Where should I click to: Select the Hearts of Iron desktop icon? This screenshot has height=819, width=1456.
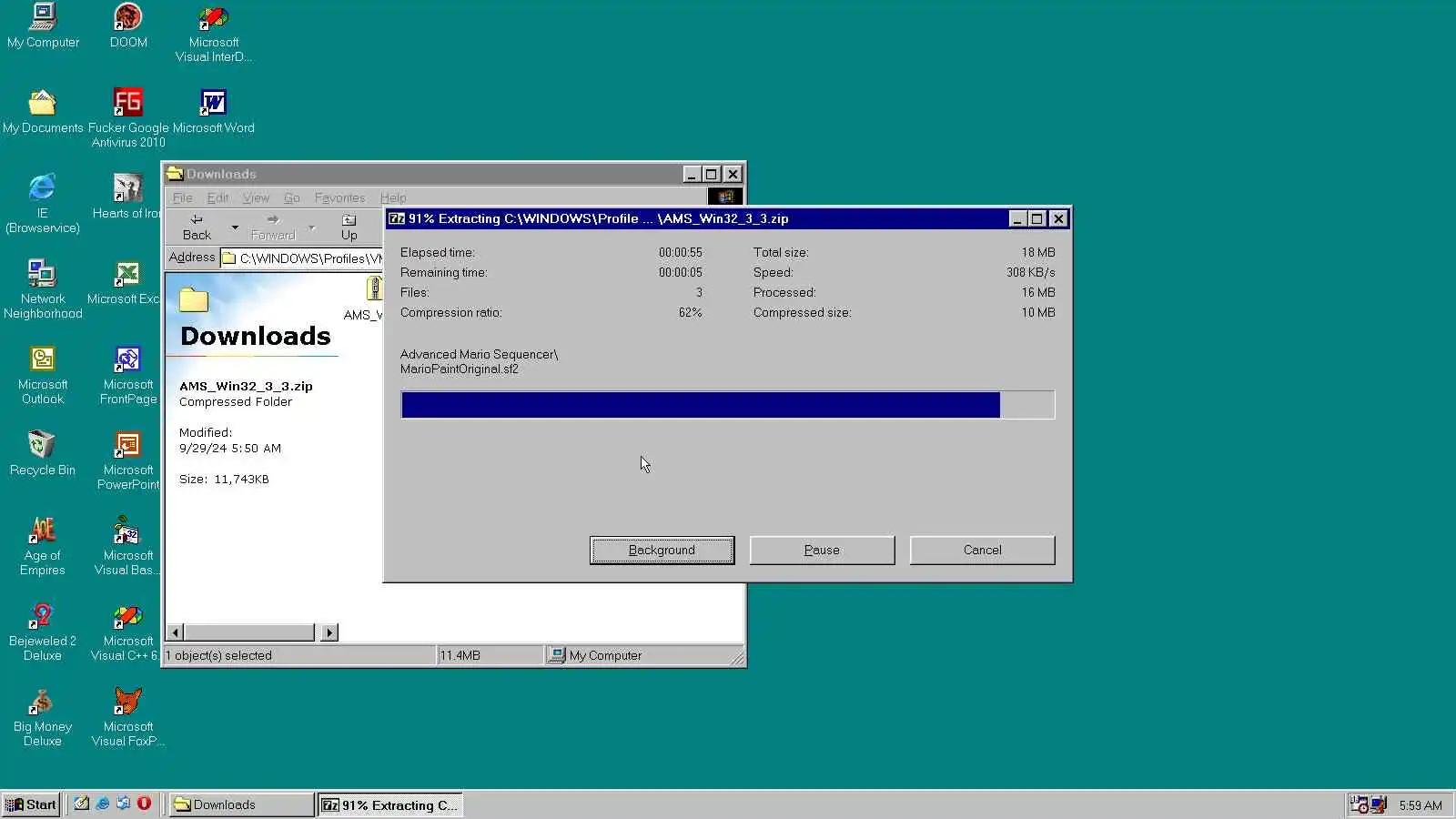pyautogui.click(x=126, y=197)
